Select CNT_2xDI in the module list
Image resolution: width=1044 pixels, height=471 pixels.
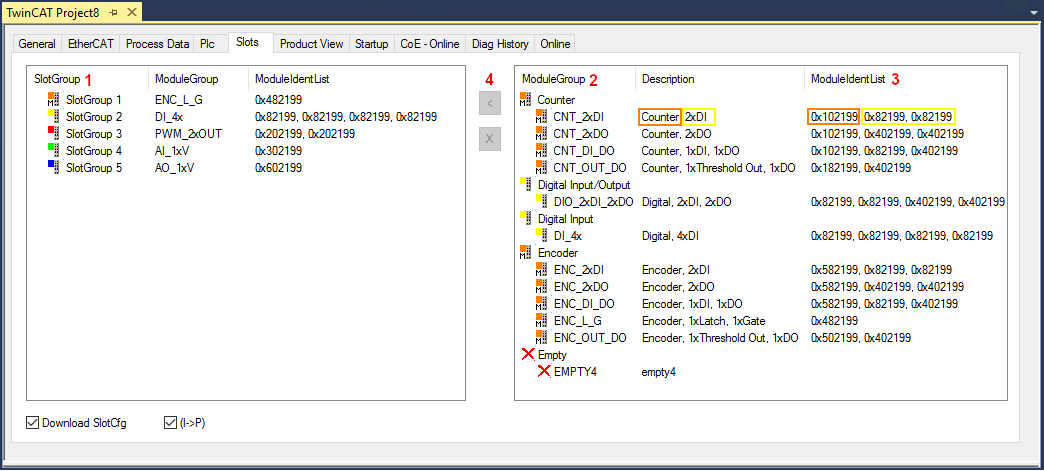tap(579, 117)
